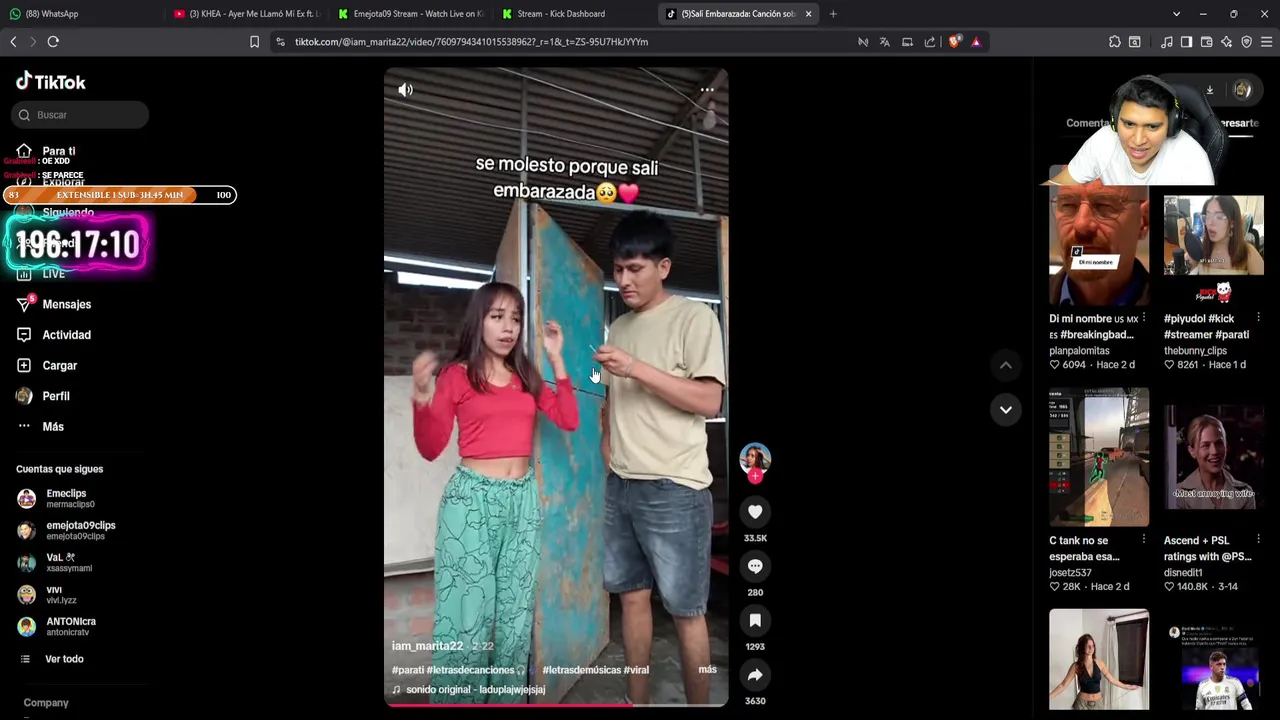1280x720 pixels.
Task: Click the TikTok logo
Action: (x=51, y=82)
